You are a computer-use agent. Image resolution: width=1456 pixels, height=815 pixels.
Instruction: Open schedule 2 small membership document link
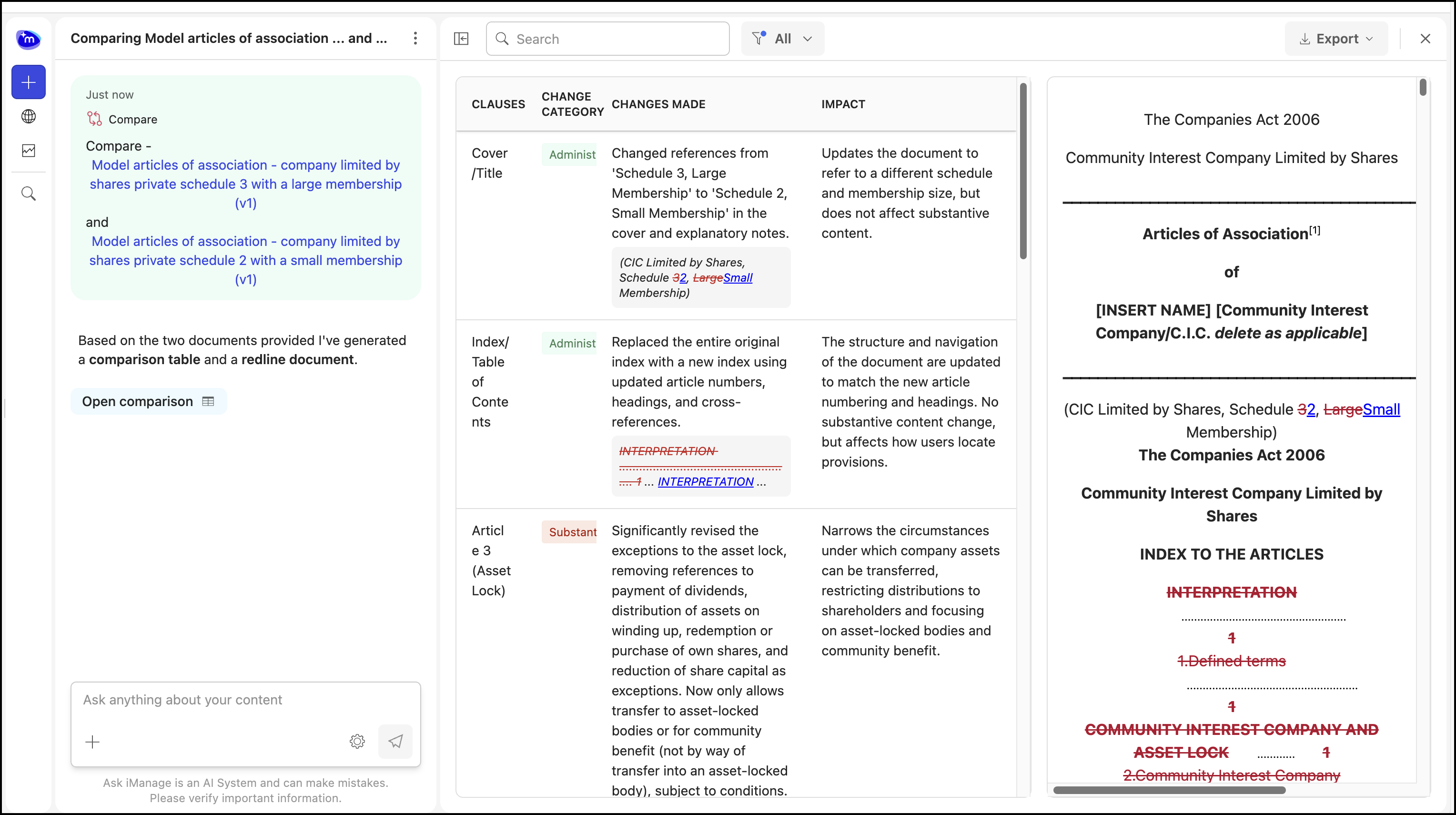pos(245,260)
